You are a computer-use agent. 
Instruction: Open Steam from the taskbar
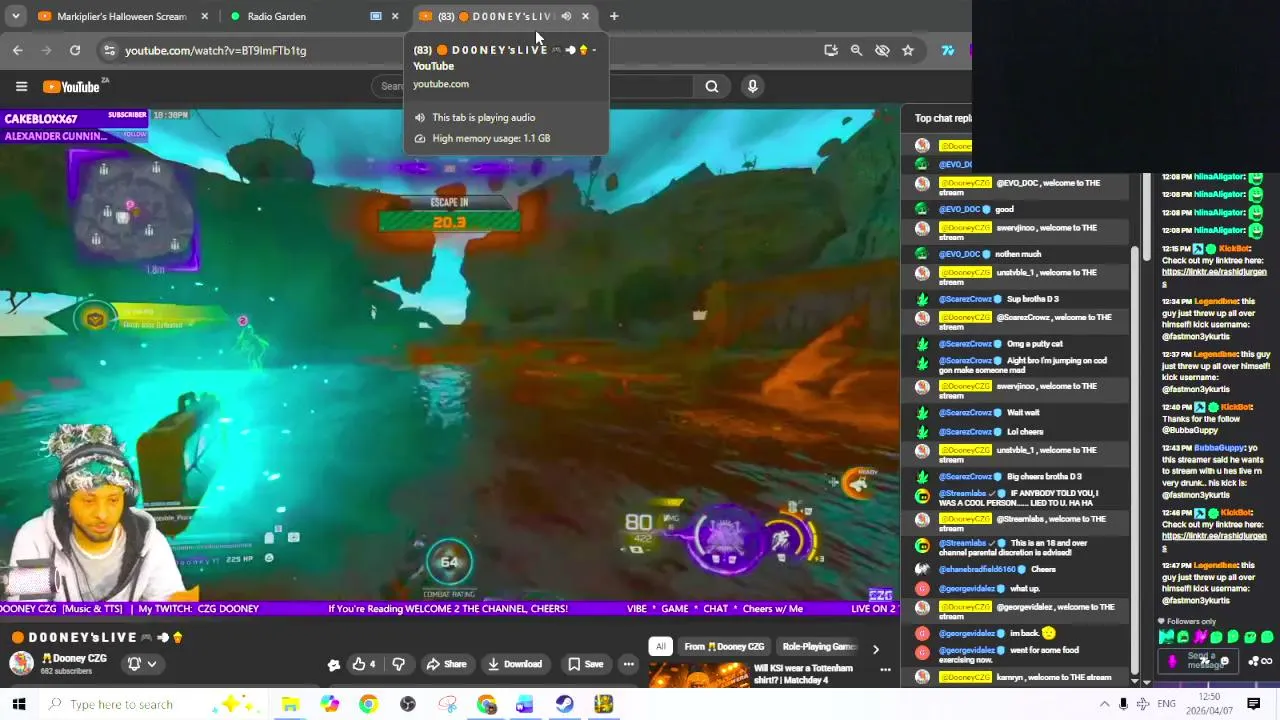pos(564,704)
